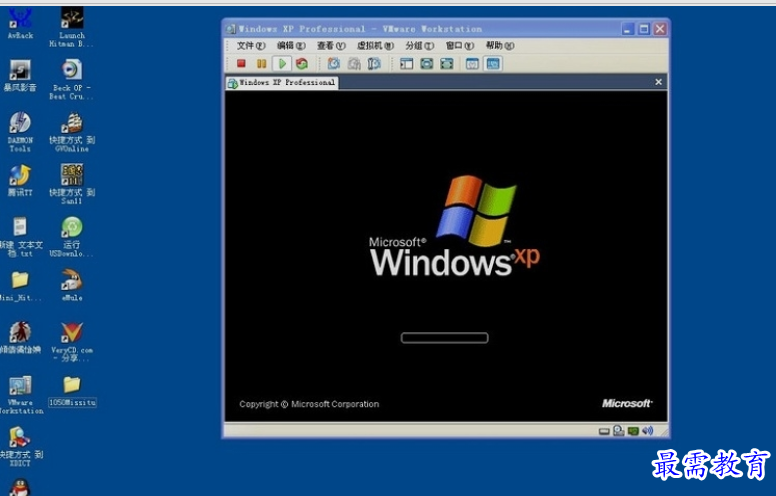The image size is (776, 496).
Task: Select the 新建 文本文档.txt desktop file
Action: [x=20, y=237]
